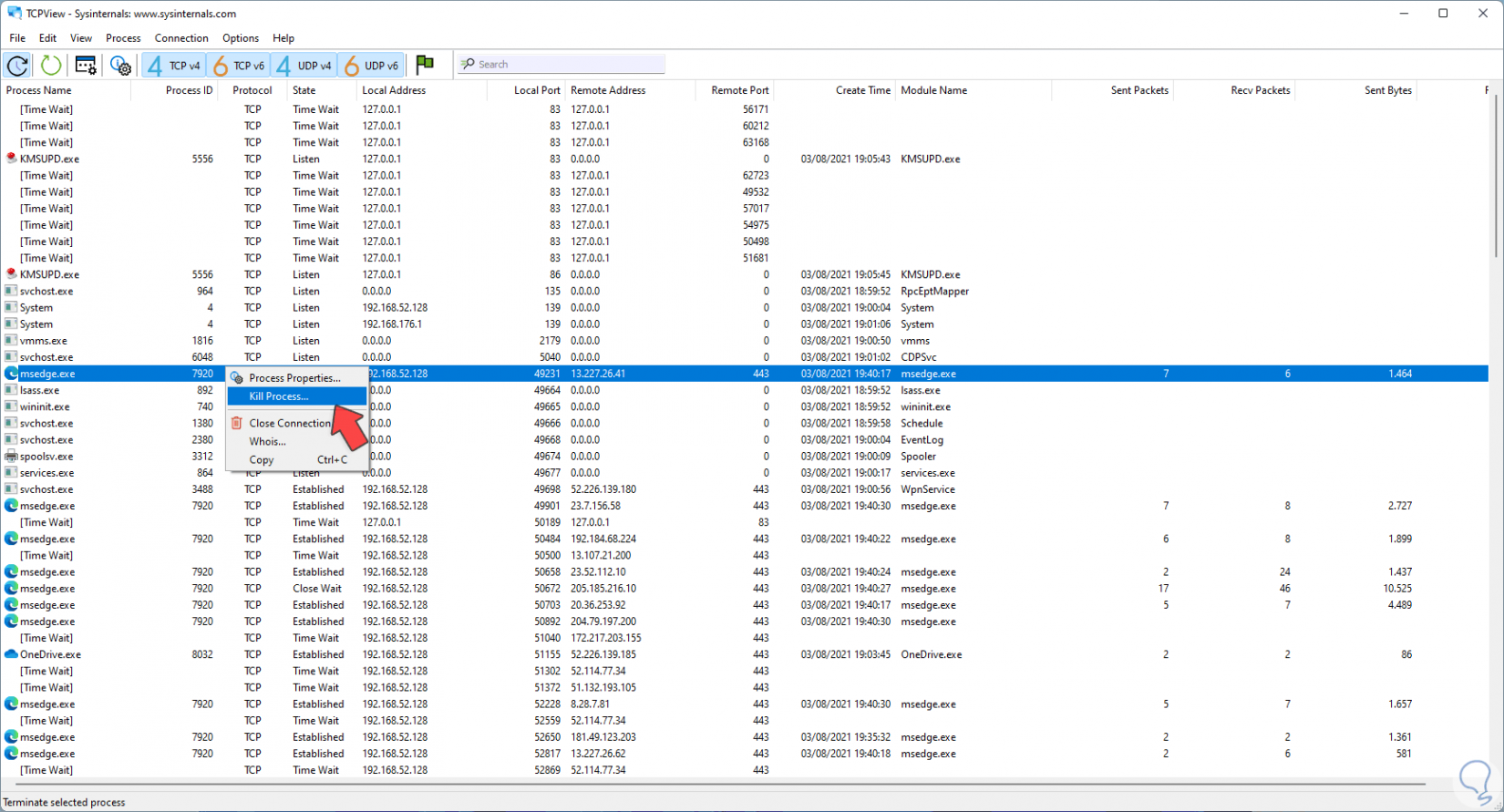Click the green flag states filter icon
The width and height of the screenshot is (1504, 812).
tap(425, 64)
